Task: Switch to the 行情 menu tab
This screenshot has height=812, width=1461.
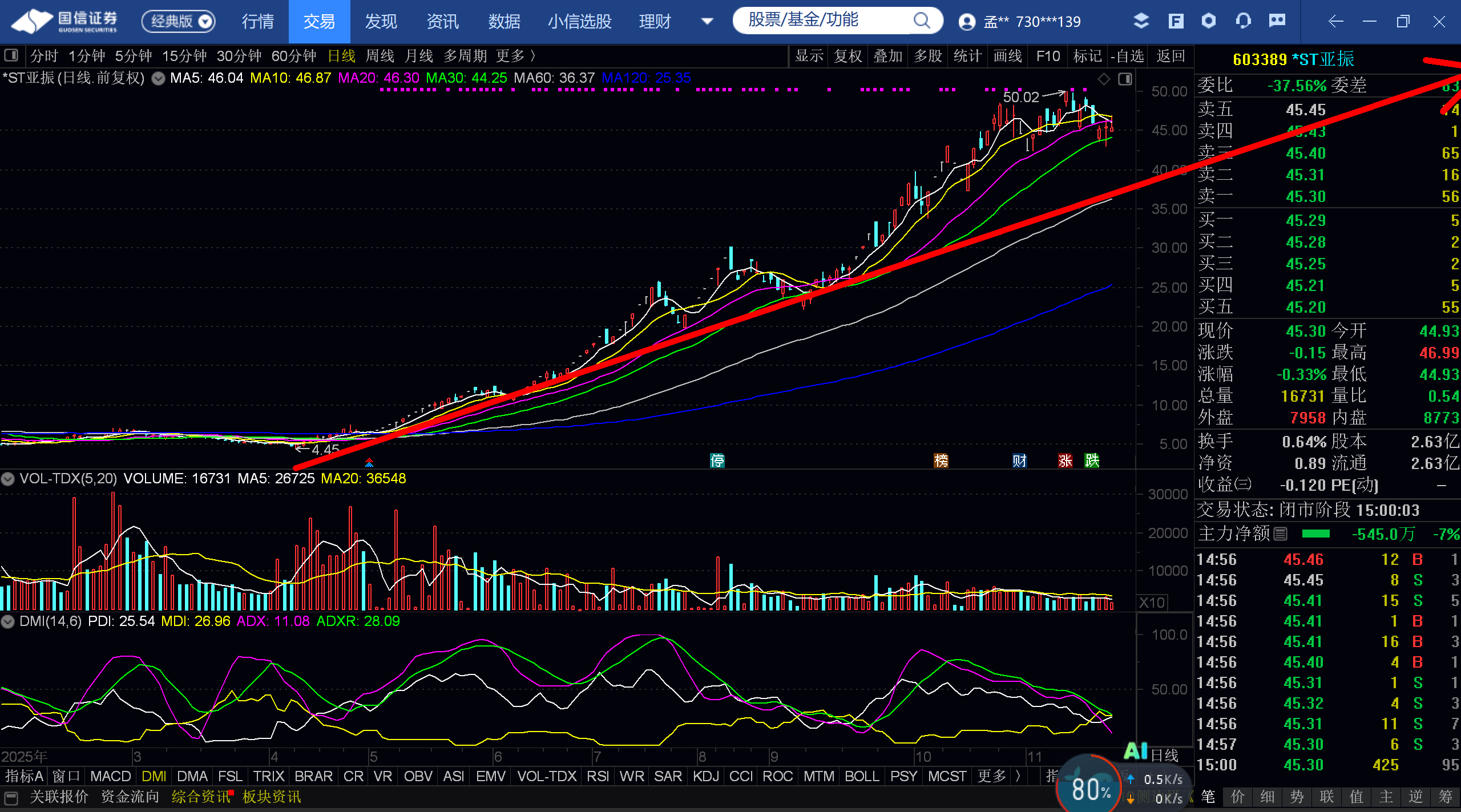Action: 258,22
